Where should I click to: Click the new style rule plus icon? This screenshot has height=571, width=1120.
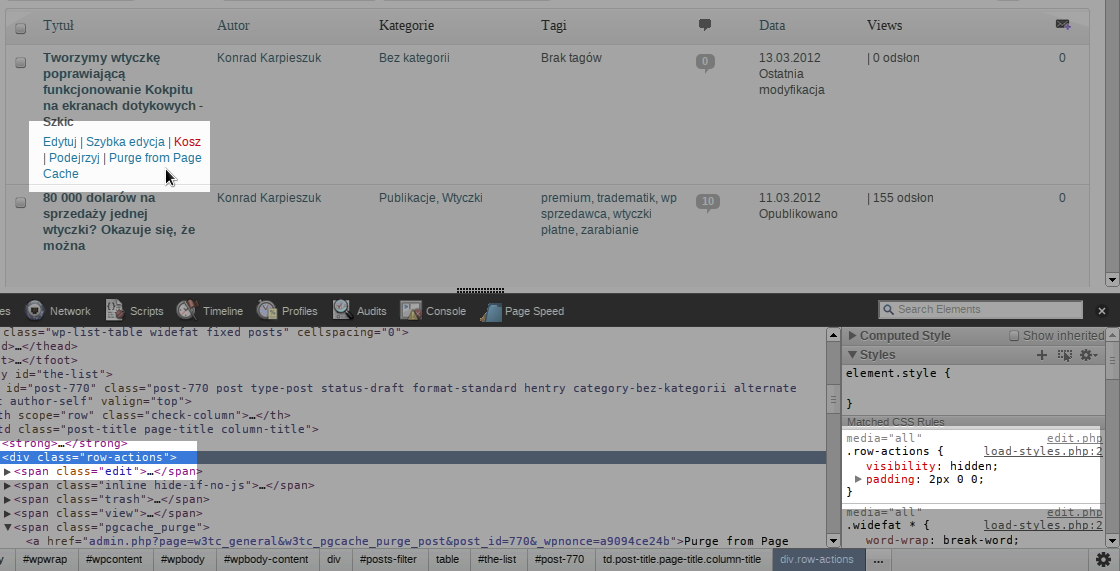(1041, 355)
